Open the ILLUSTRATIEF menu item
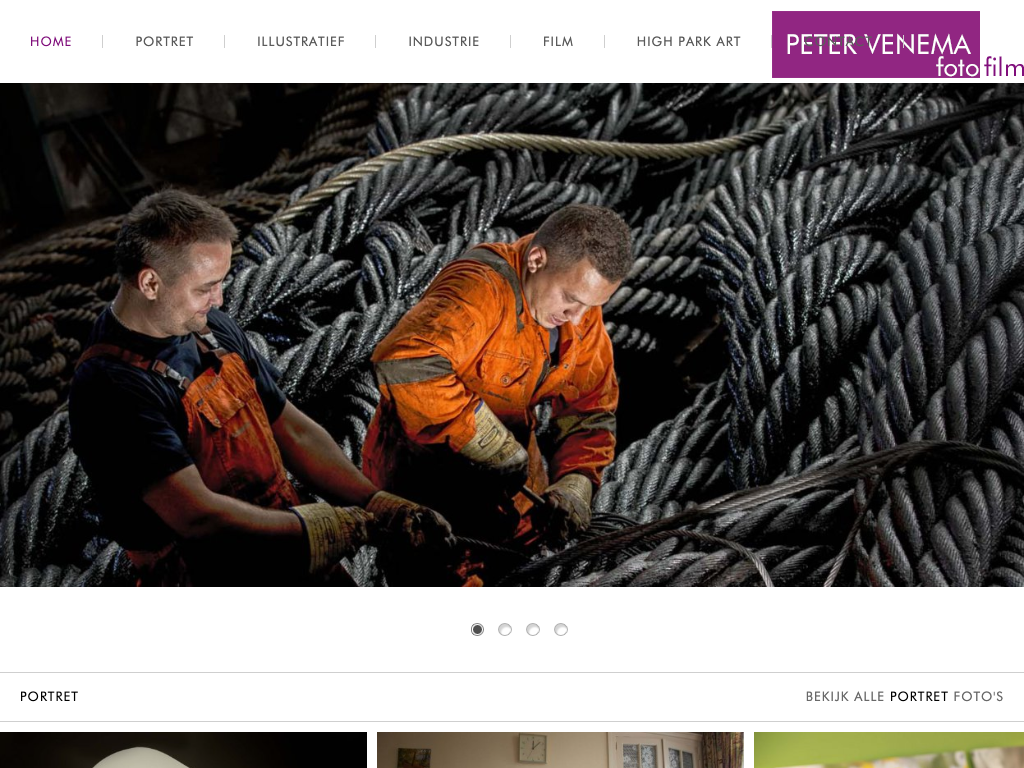The width and height of the screenshot is (1024, 768). click(300, 41)
